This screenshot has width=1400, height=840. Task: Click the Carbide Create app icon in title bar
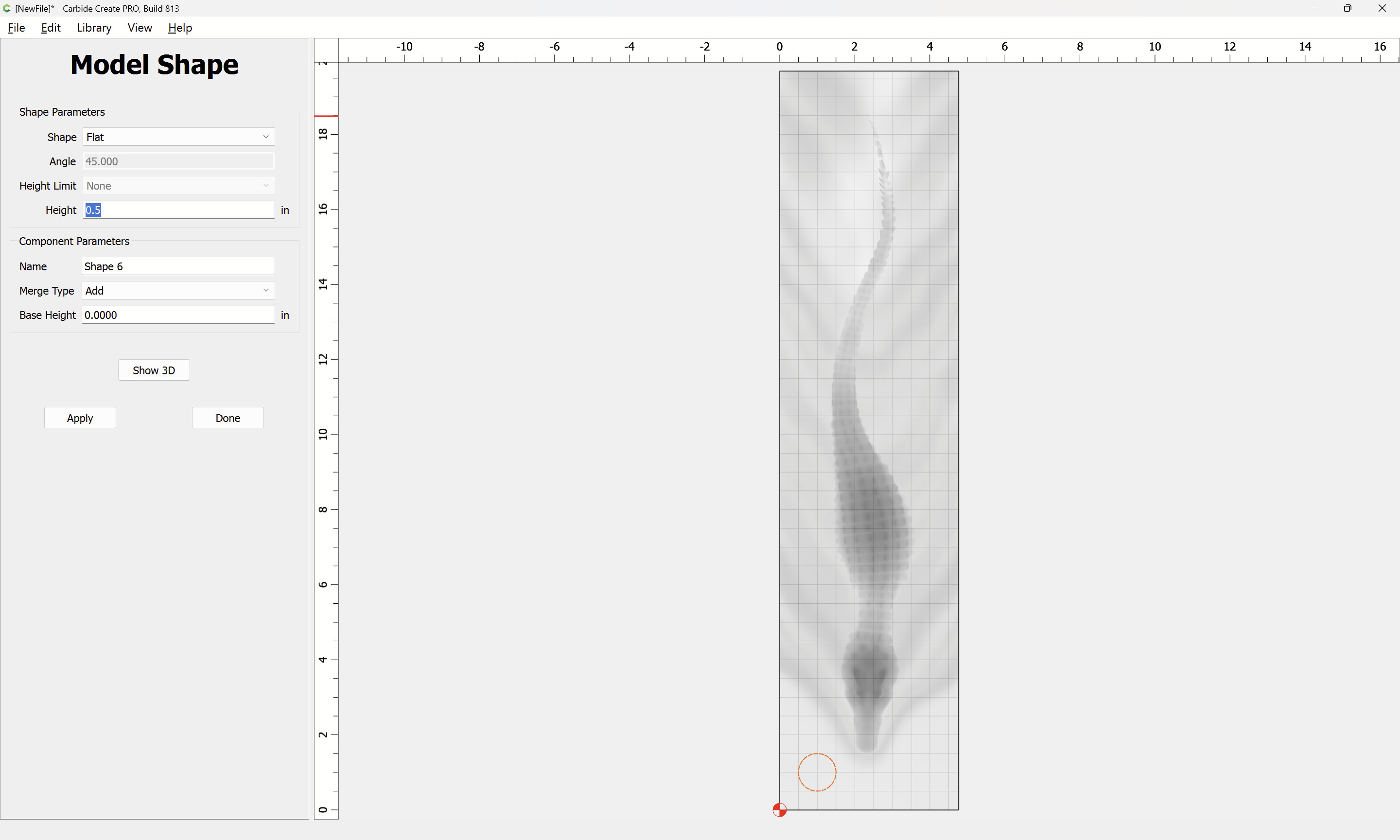7,8
